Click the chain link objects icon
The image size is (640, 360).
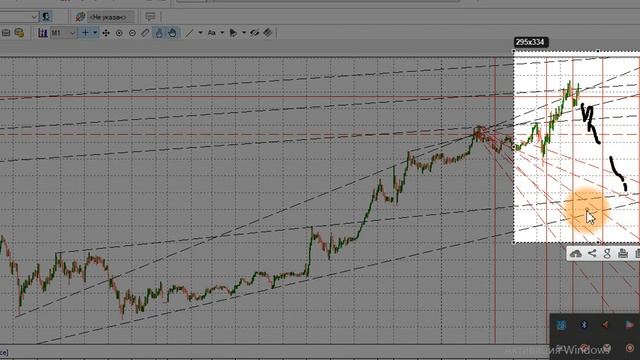pyautogui.click(x=255, y=33)
